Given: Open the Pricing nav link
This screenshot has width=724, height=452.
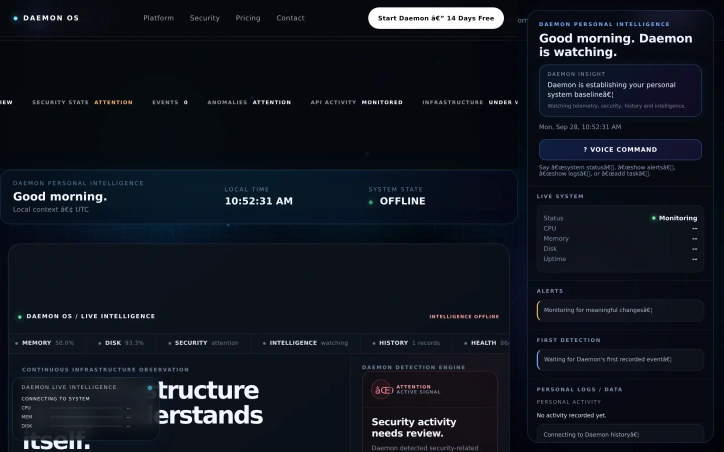Looking at the screenshot, I should click(248, 18).
